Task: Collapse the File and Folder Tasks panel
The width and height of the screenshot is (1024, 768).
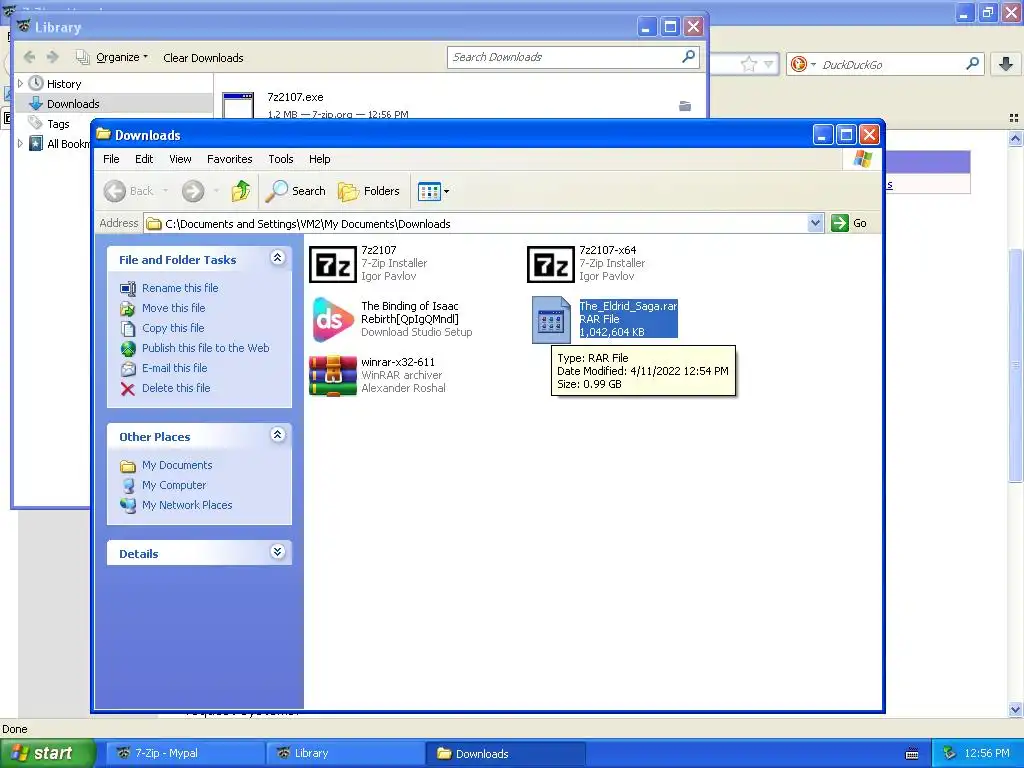Action: coord(277,257)
